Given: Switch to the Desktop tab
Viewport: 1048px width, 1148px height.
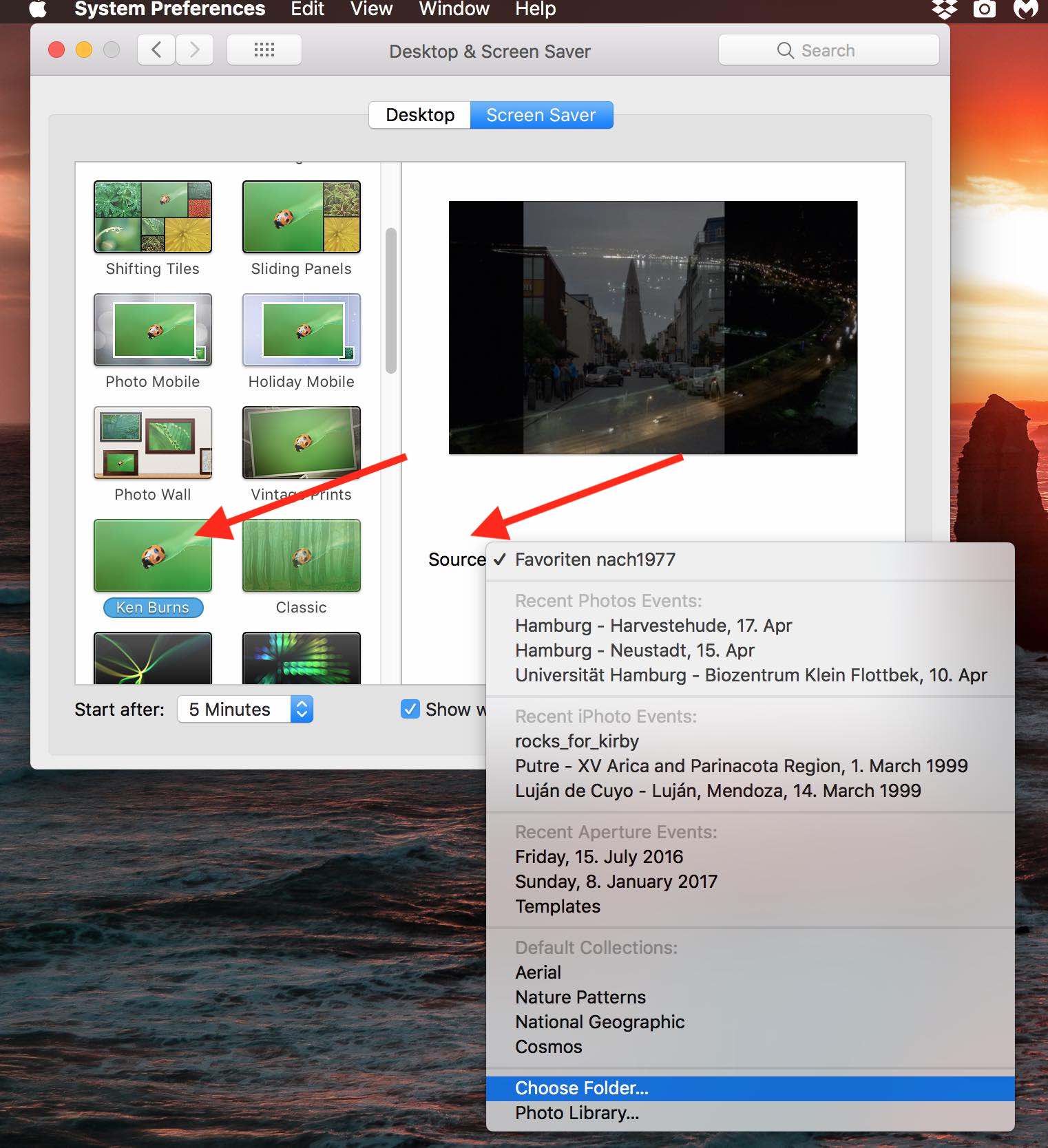Looking at the screenshot, I should [x=420, y=115].
